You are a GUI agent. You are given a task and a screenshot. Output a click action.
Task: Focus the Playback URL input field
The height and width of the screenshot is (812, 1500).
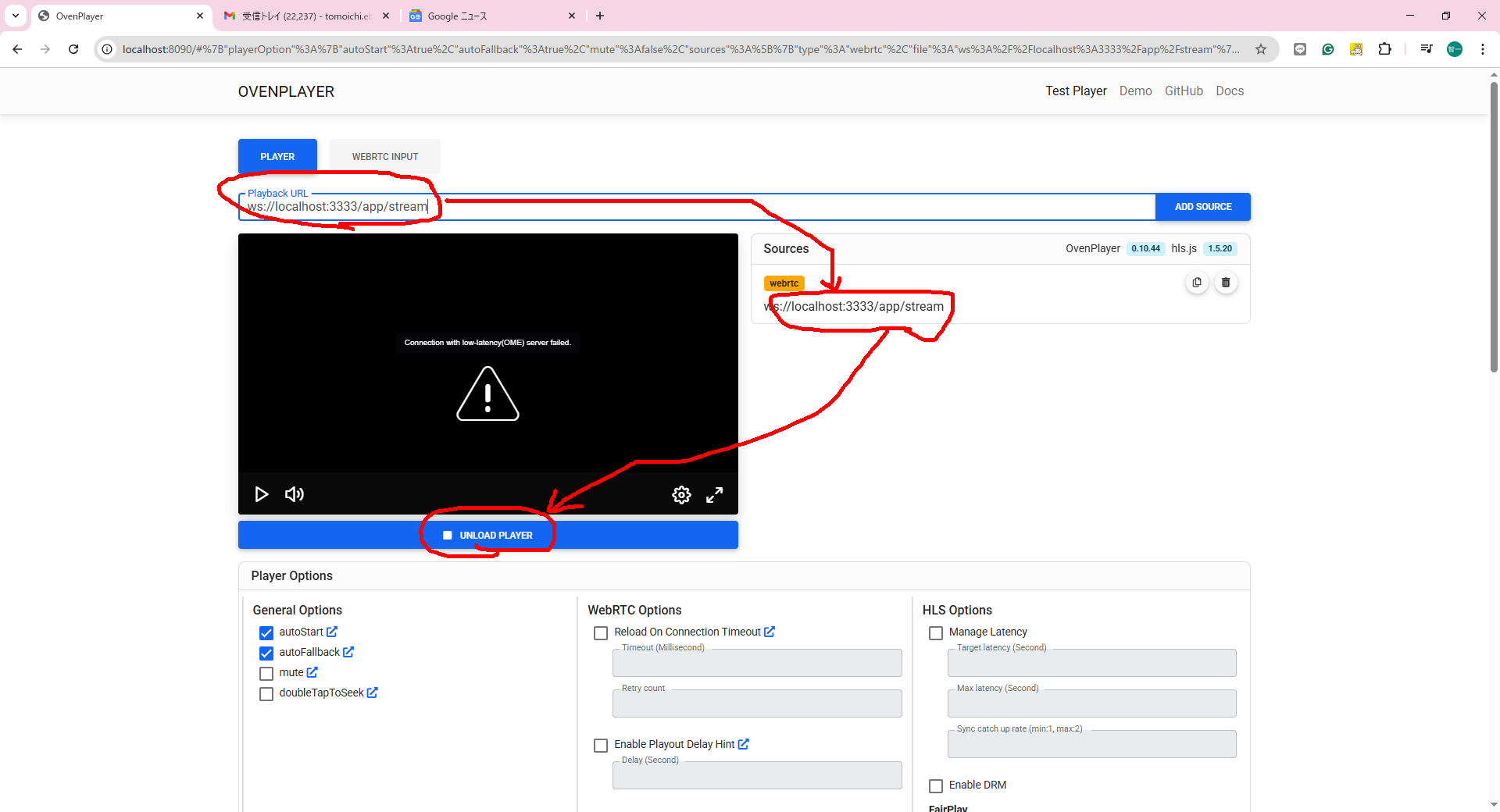(697, 207)
